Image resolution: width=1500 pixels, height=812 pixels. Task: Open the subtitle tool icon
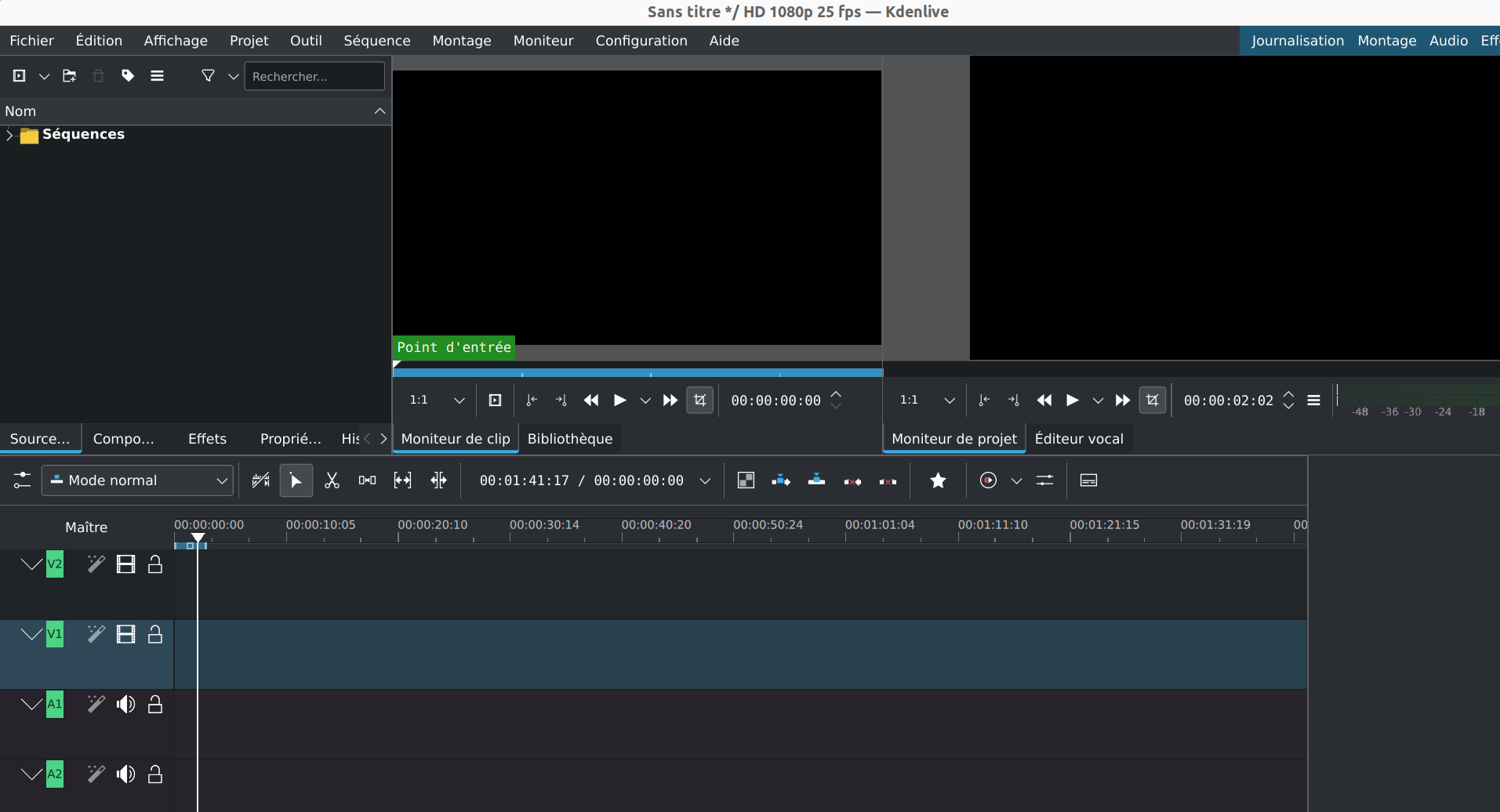point(1088,480)
